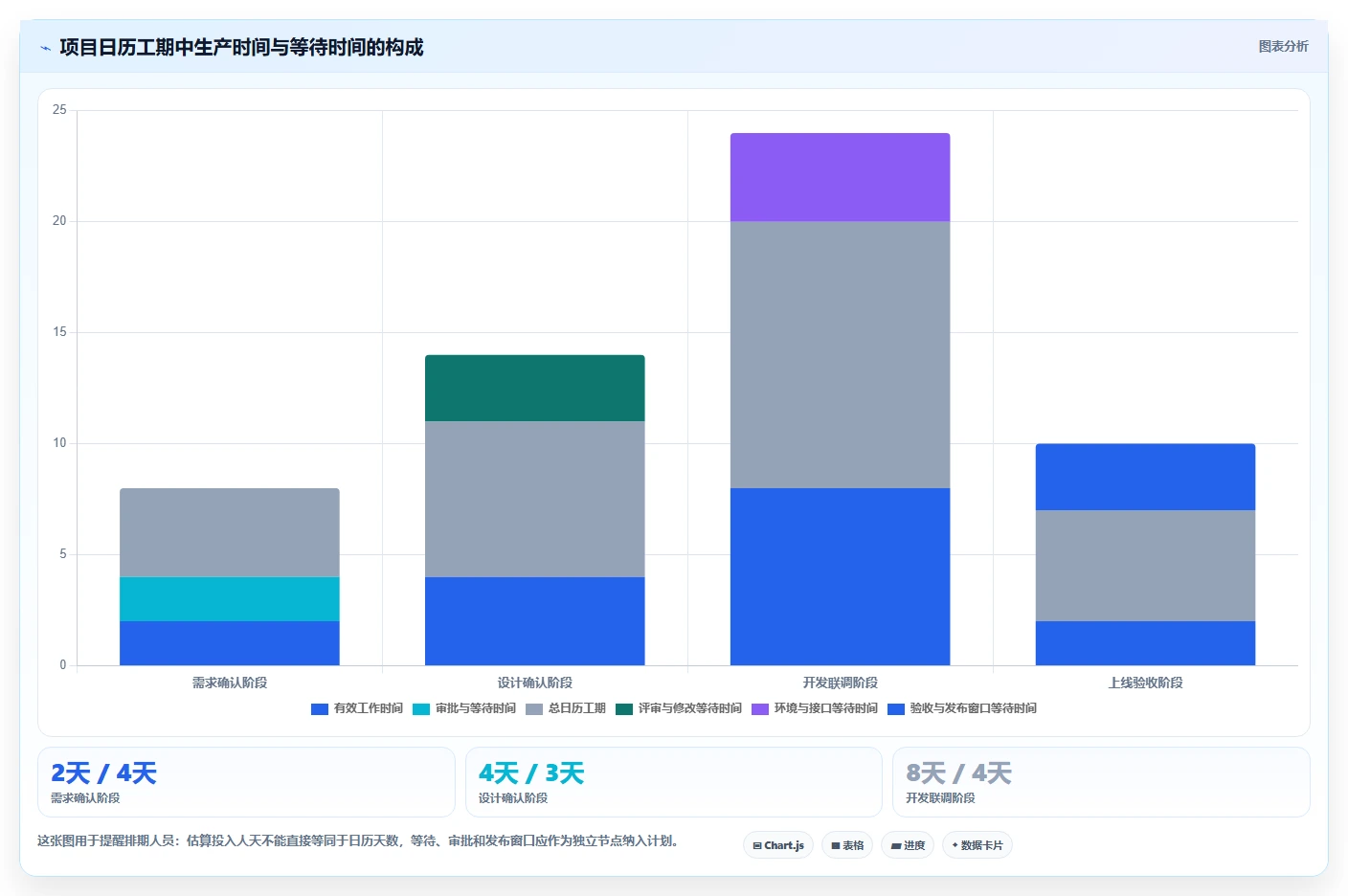
Task: Click the 总日历工期 legend label text
Action: 577,708
